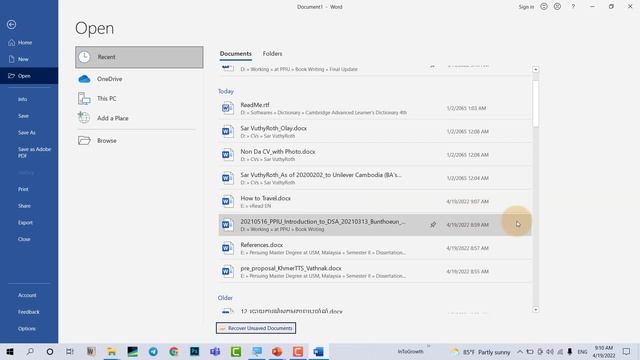Choose Save in the sidebar
Image resolution: width=640 pixels, height=360 pixels.
point(23,116)
